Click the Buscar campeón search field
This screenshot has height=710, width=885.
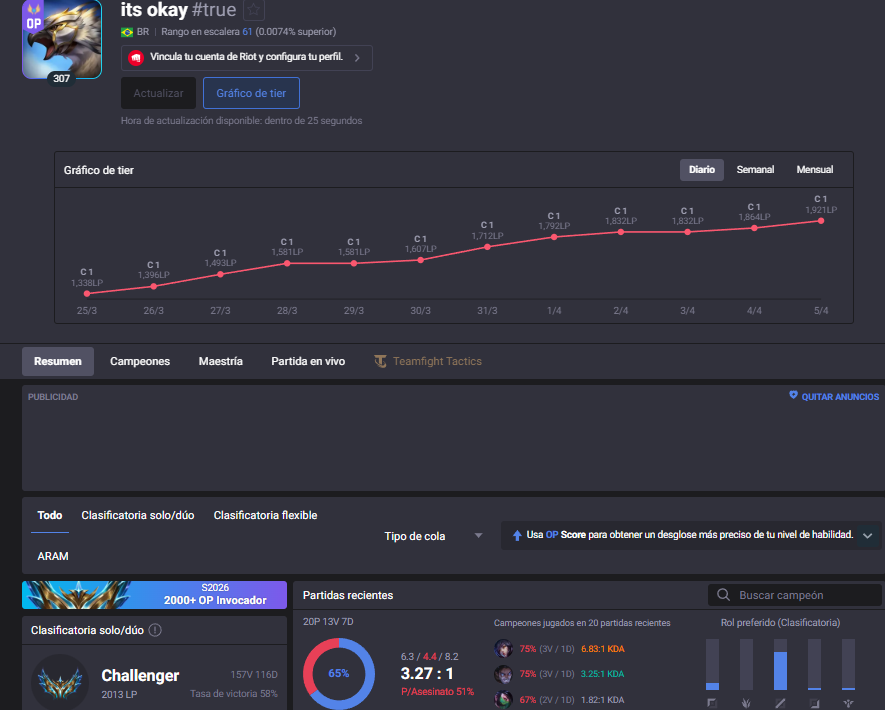[x=795, y=595]
